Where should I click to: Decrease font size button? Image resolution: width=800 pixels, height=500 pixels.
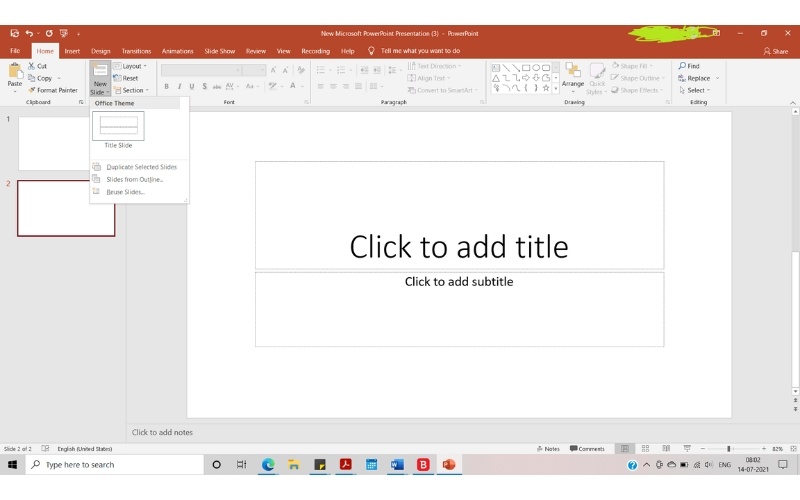pyautogui.click(x=285, y=70)
